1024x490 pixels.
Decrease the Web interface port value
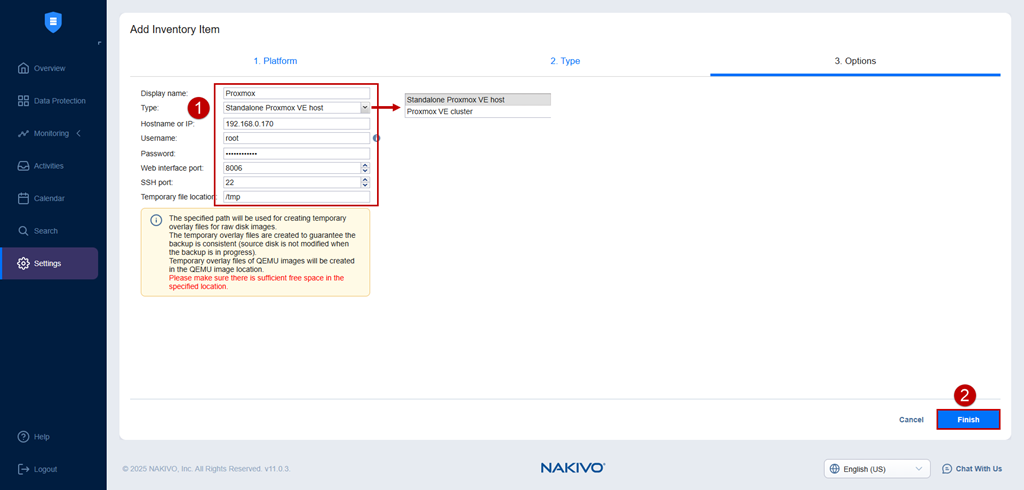365,171
